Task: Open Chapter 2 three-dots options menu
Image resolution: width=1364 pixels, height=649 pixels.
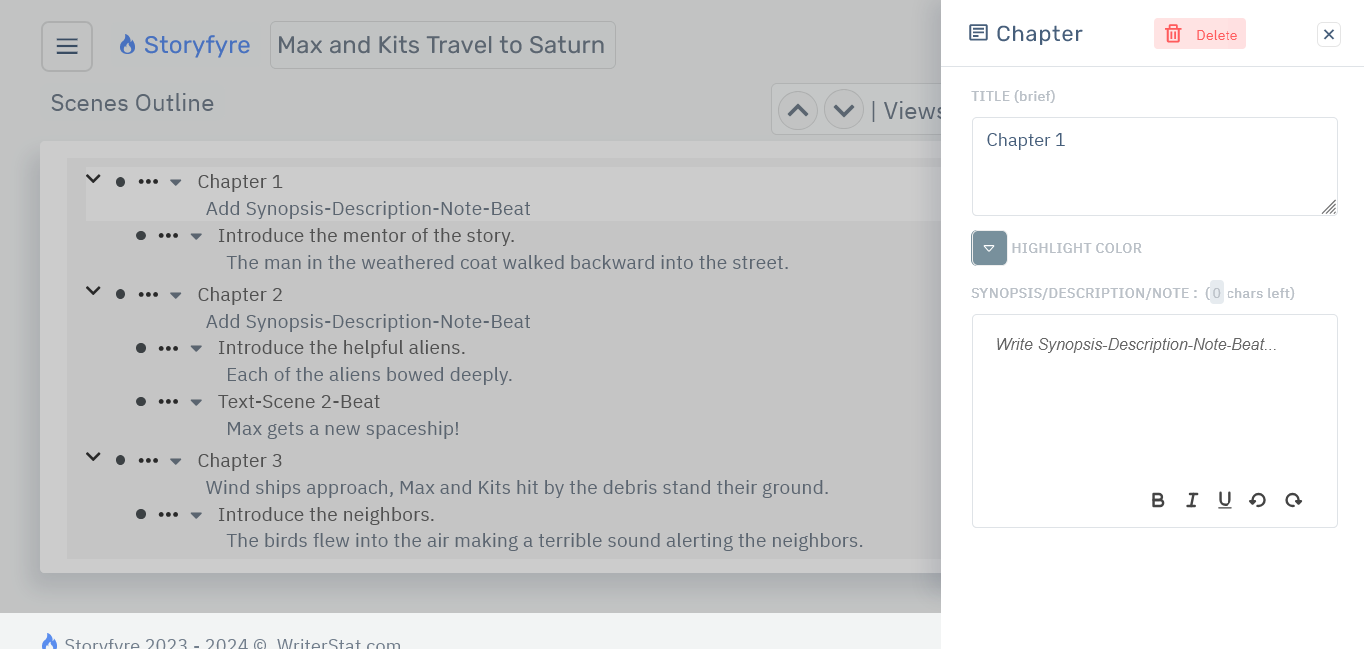Action: coord(148,295)
